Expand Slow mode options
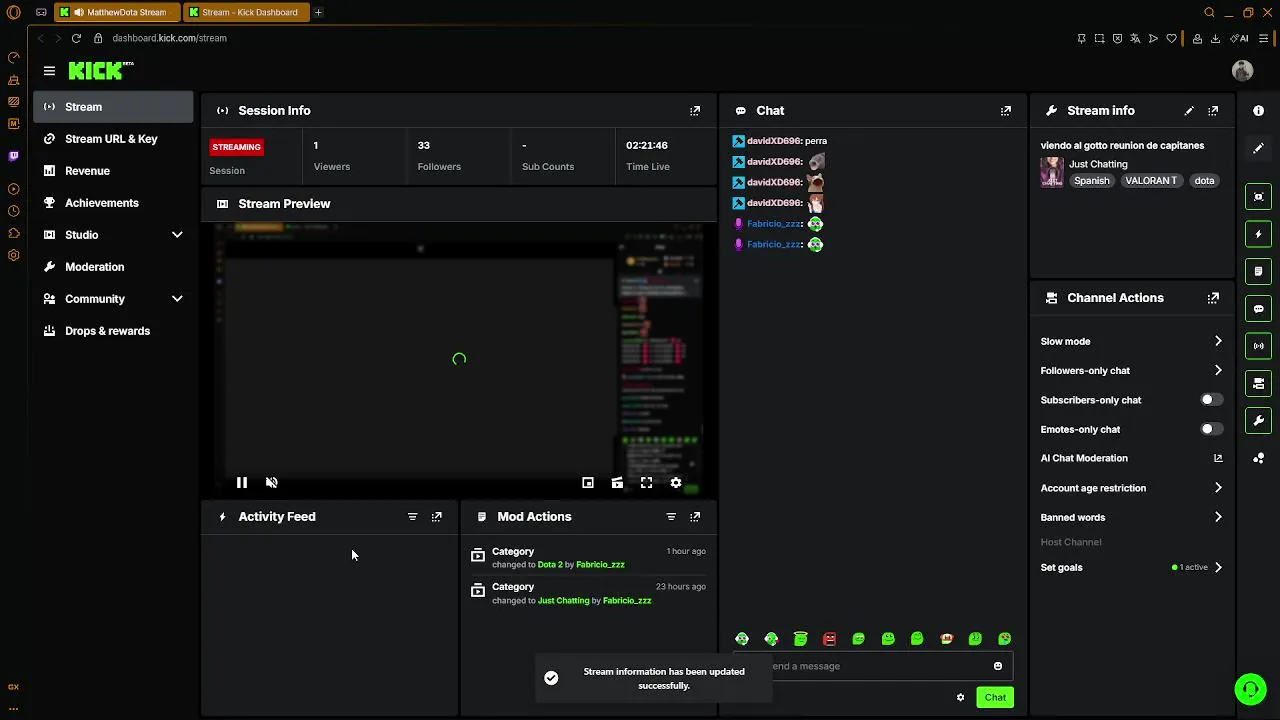 1218,341
